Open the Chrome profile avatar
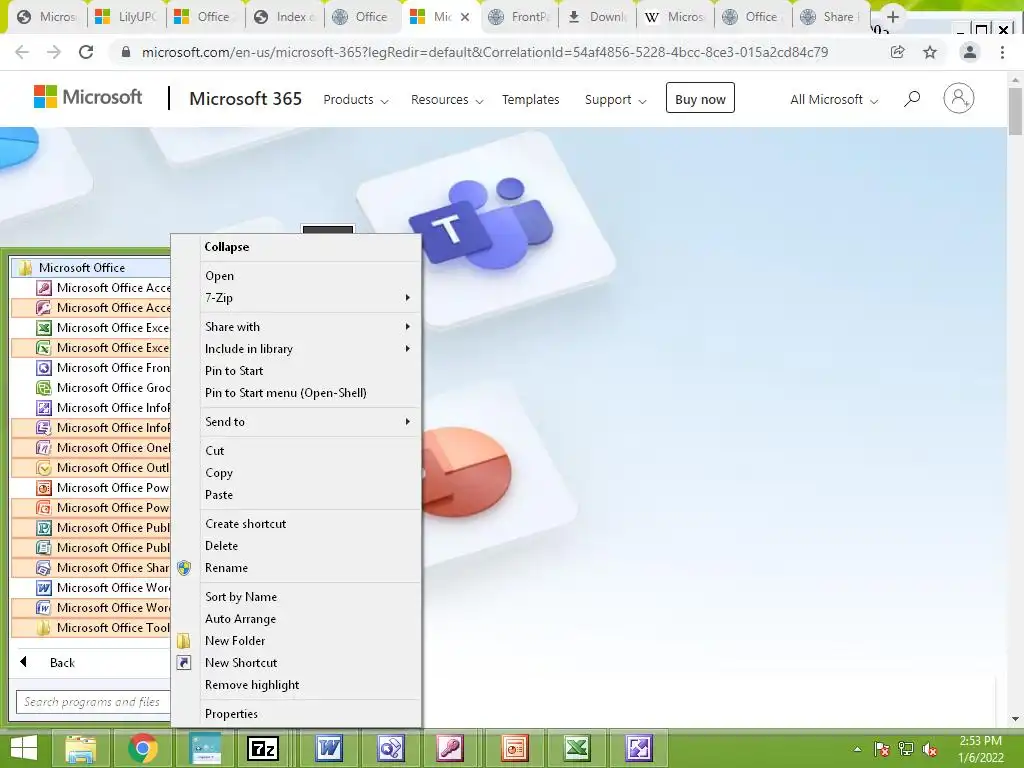Image resolution: width=1024 pixels, height=768 pixels. 970,52
